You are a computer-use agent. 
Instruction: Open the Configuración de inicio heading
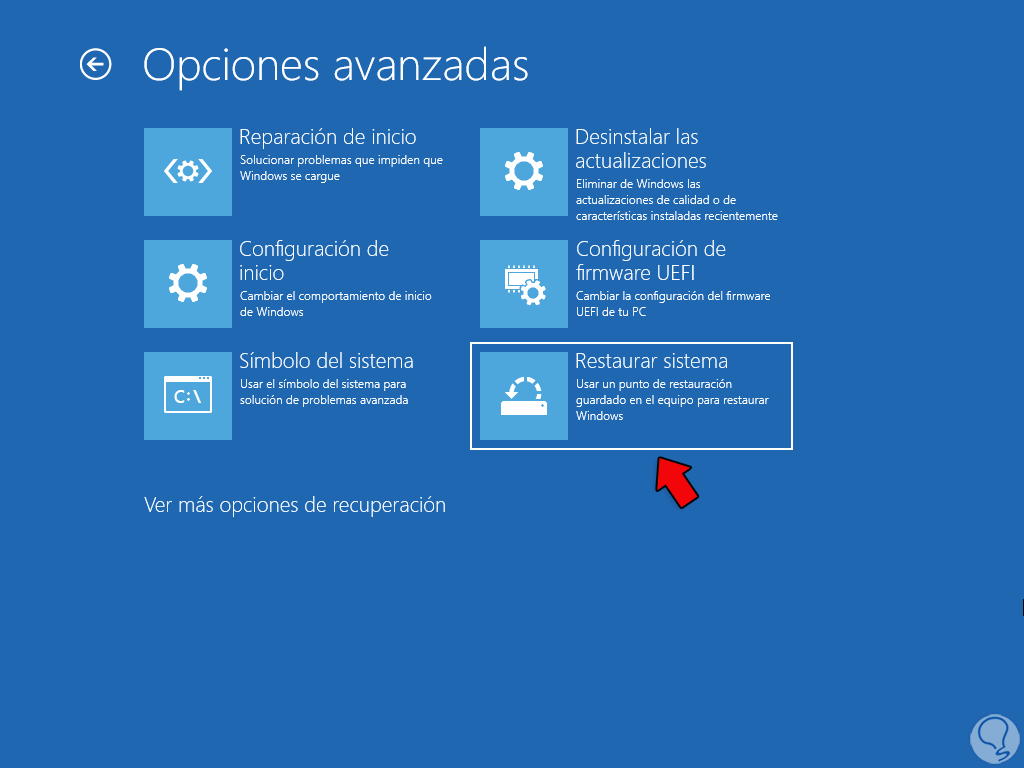[x=314, y=261]
